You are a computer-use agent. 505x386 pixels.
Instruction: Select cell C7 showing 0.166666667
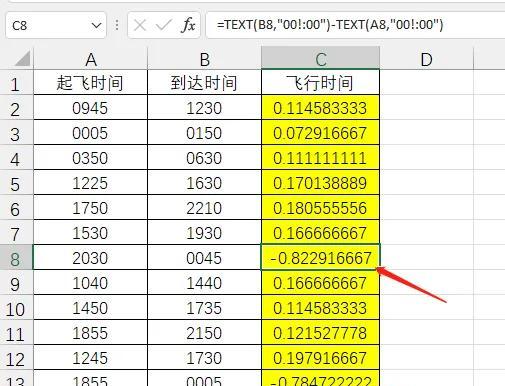tap(320, 233)
